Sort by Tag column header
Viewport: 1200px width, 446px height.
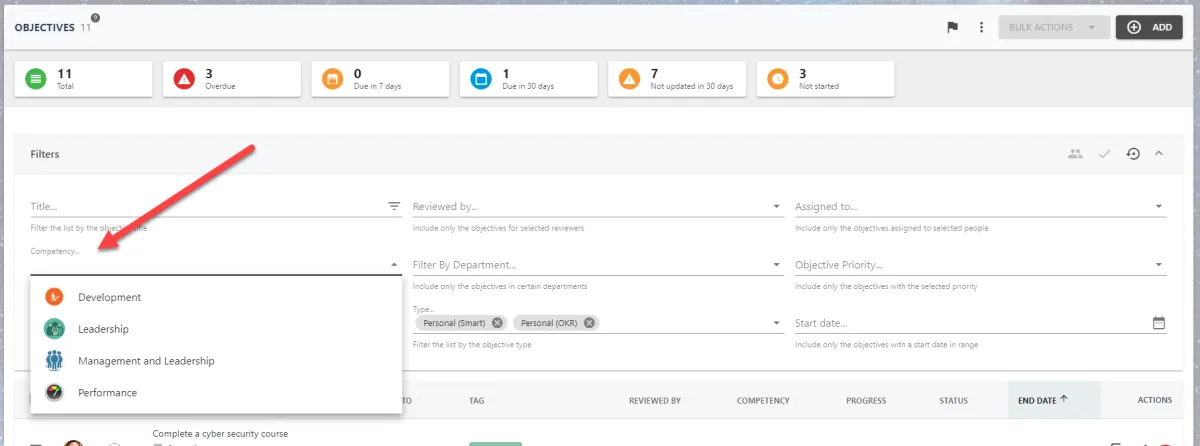click(477, 401)
